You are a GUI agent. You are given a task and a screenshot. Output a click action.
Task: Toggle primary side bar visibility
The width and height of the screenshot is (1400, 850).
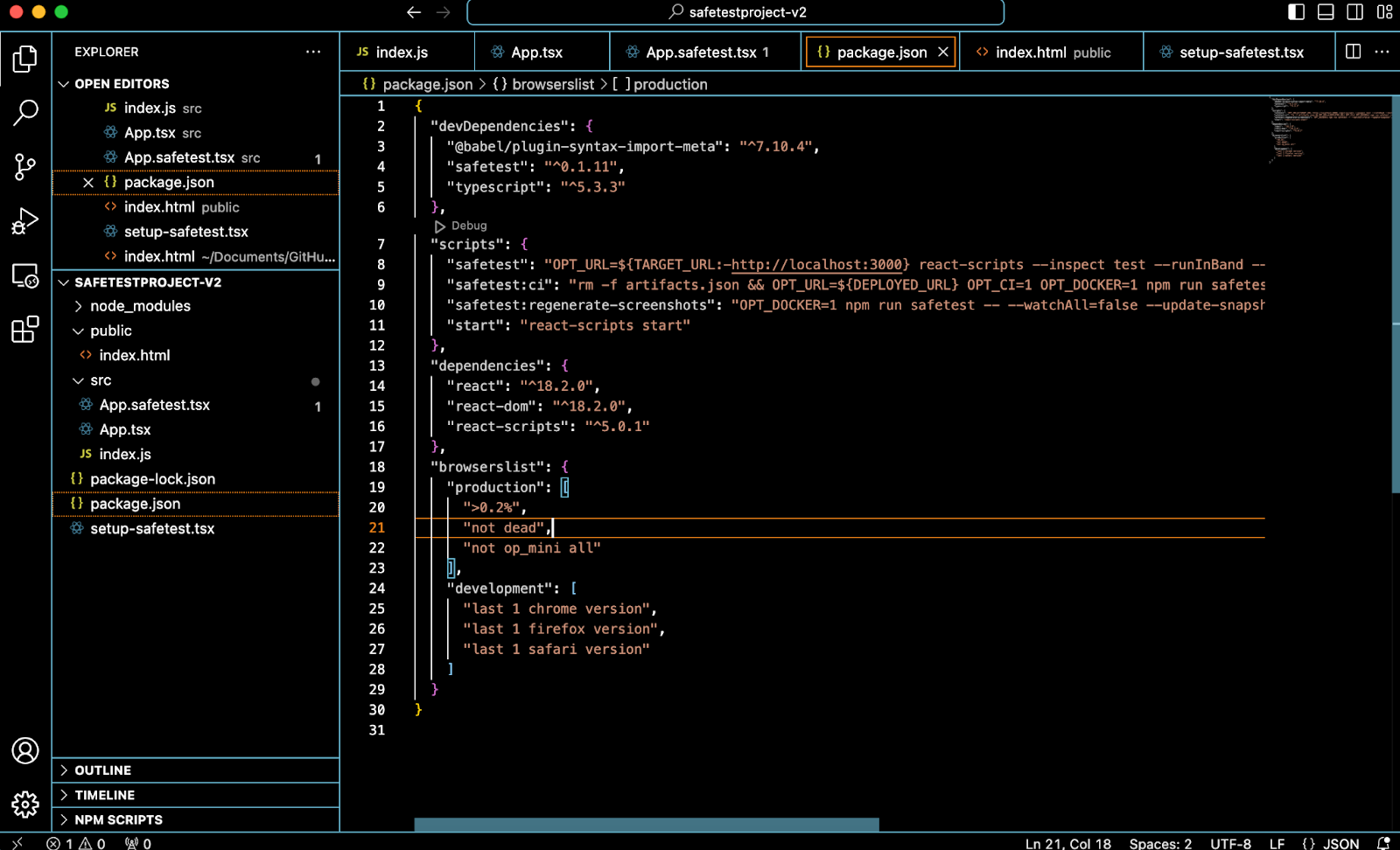click(x=1297, y=12)
